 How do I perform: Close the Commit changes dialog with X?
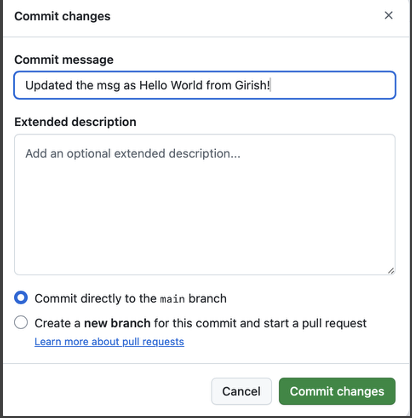(388, 15)
